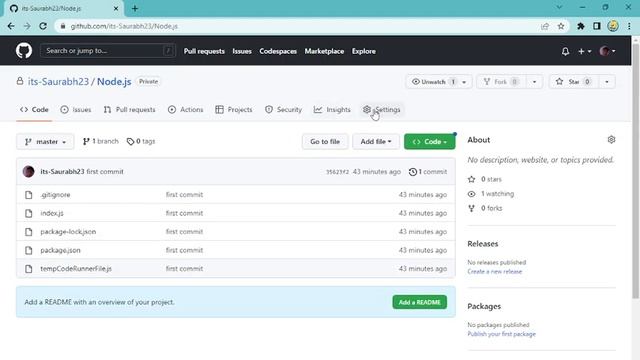
Task: Switch to the Security tab
Action: click(283, 109)
